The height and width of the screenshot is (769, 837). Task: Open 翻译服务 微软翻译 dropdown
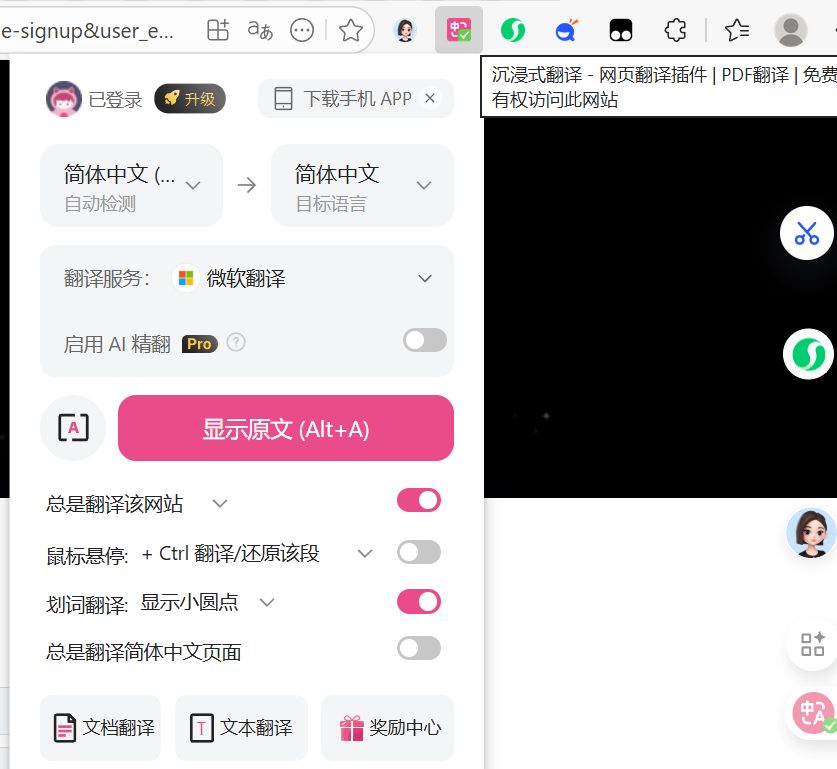[x=247, y=279]
